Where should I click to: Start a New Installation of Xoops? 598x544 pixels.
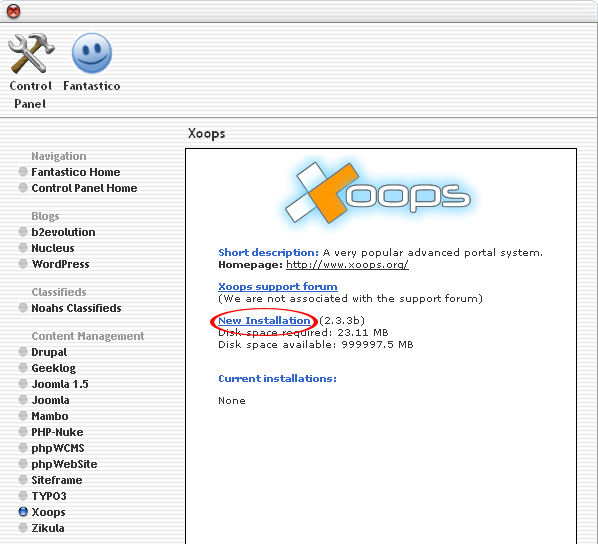click(x=264, y=320)
